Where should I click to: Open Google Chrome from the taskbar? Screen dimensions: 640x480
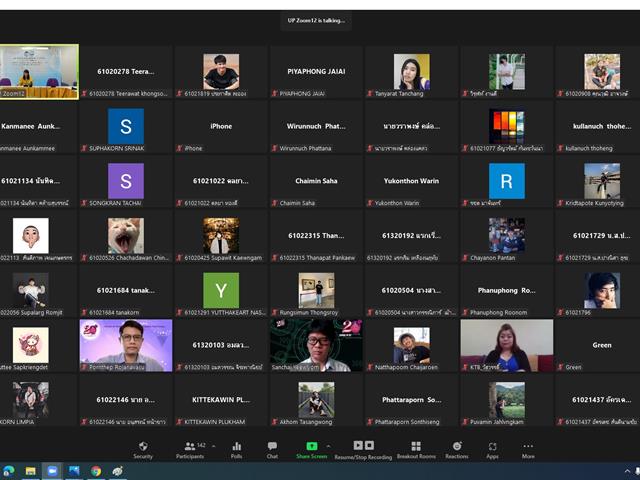[x=96, y=471]
